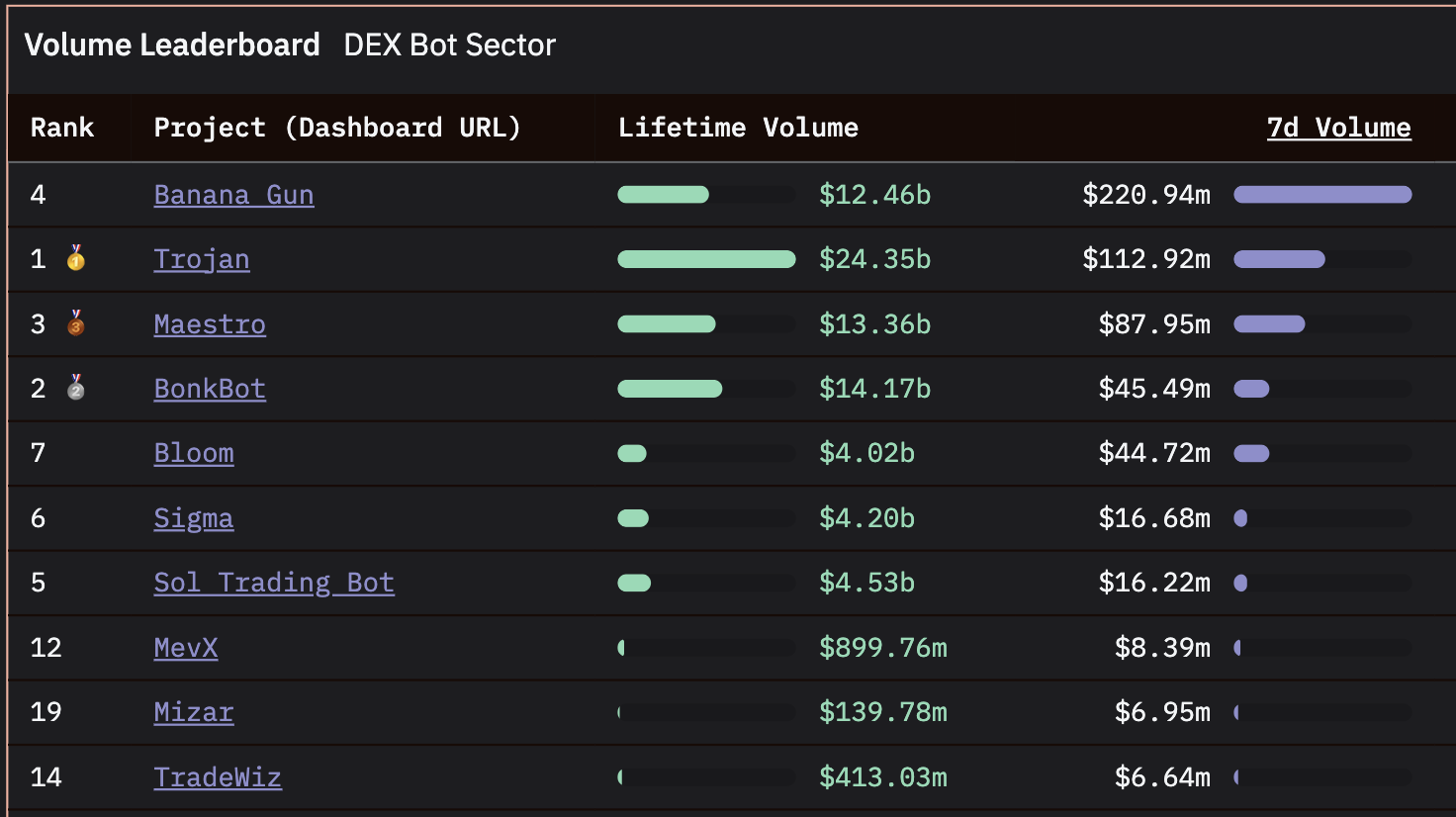Click BonkBot's green lifetime volume bar

(x=670, y=389)
